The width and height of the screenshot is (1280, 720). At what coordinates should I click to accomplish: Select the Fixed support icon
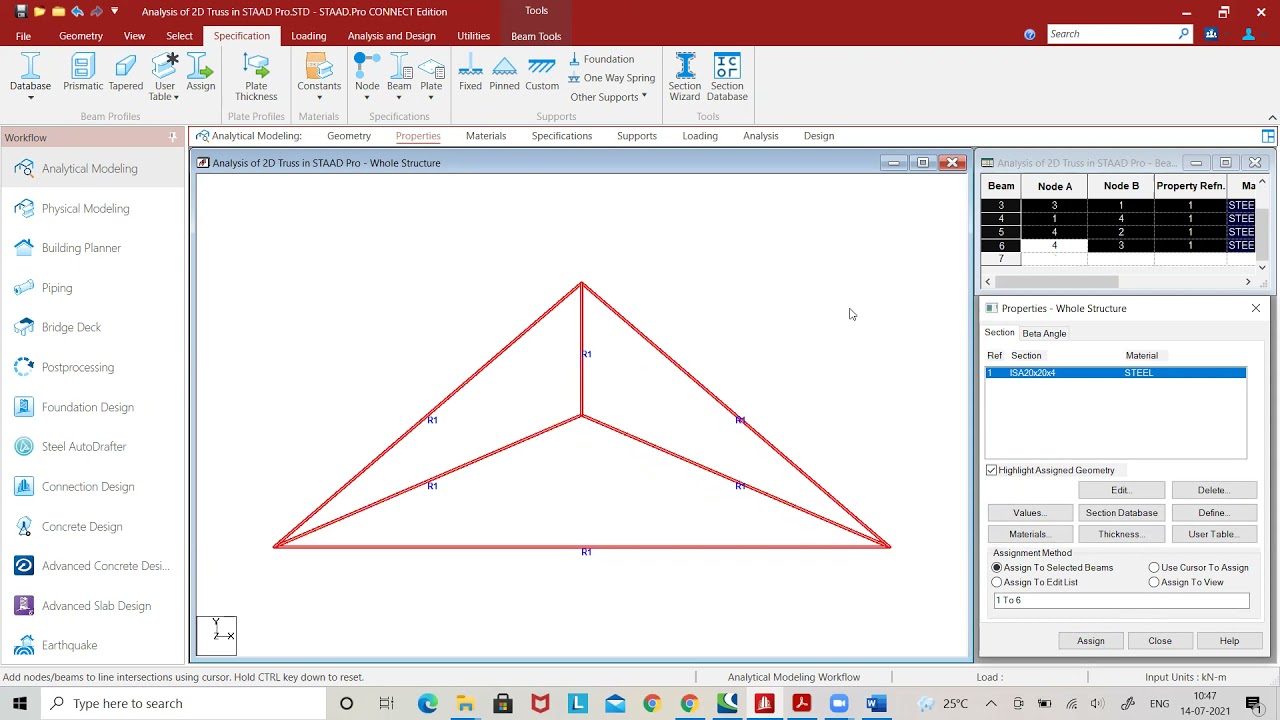470,73
